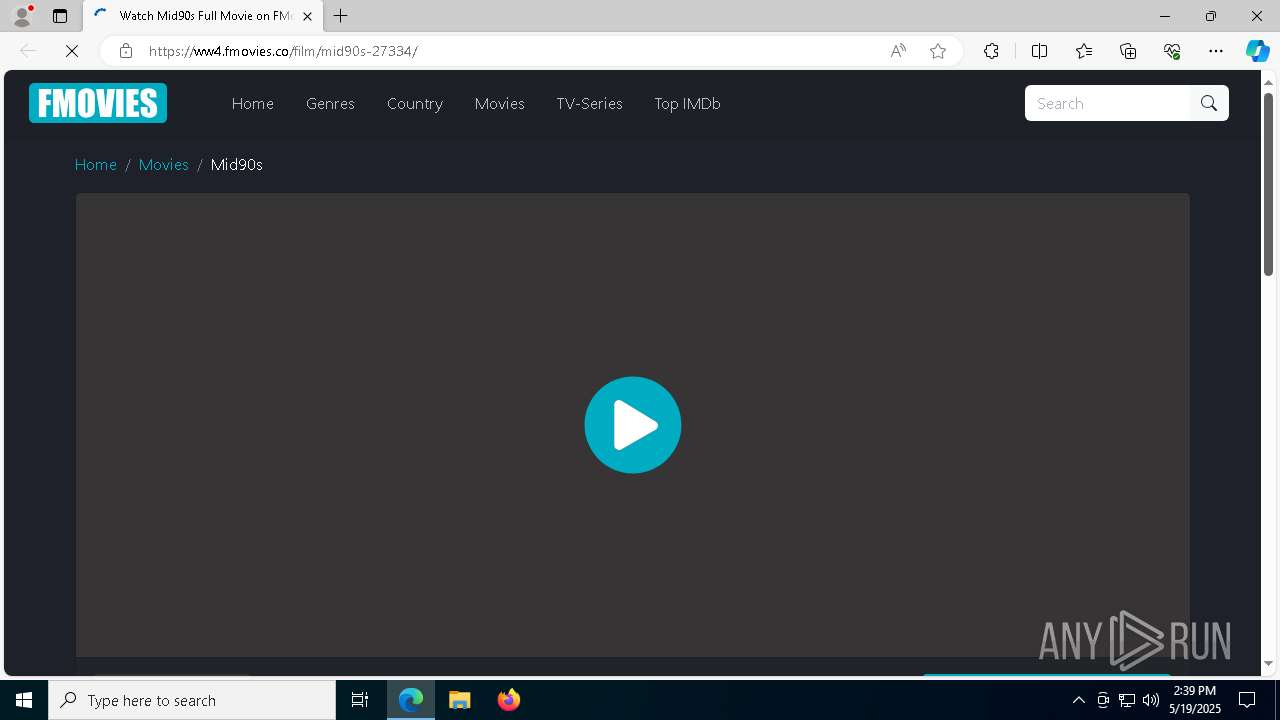
Task: Open the notification center
Action: tap(1247, 700)
